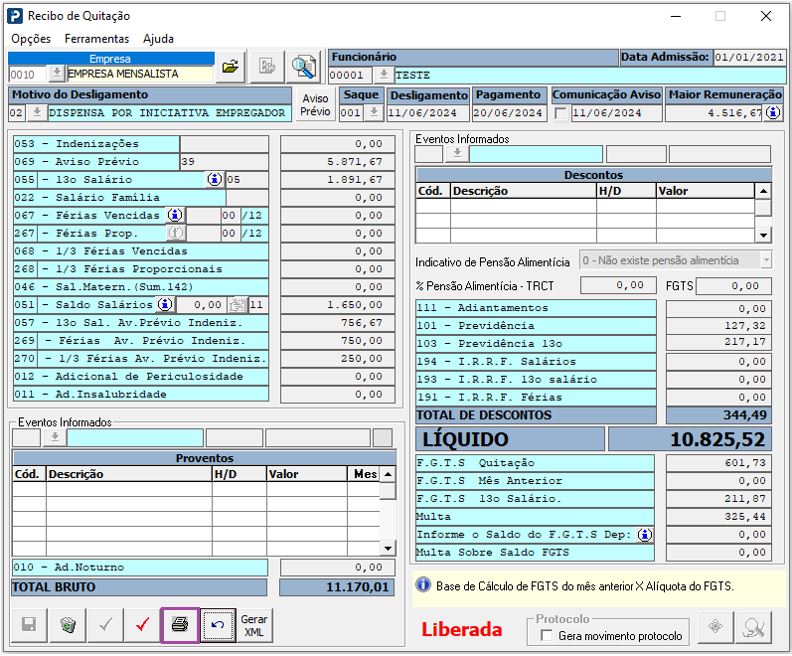
Task: Open the Funcionário code lookup arrow
Action: (x=383, y=75)
